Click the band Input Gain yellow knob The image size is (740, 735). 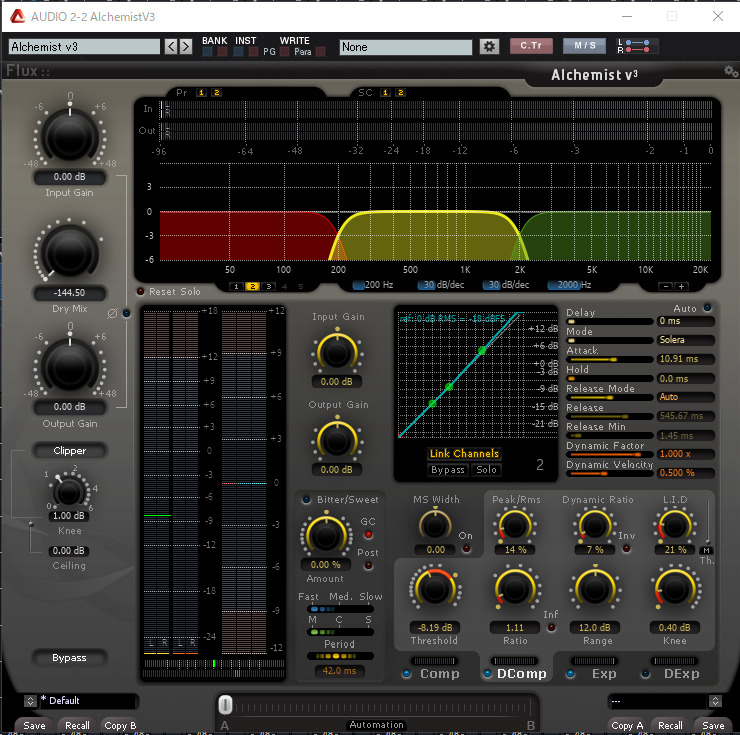click(337, 352)
